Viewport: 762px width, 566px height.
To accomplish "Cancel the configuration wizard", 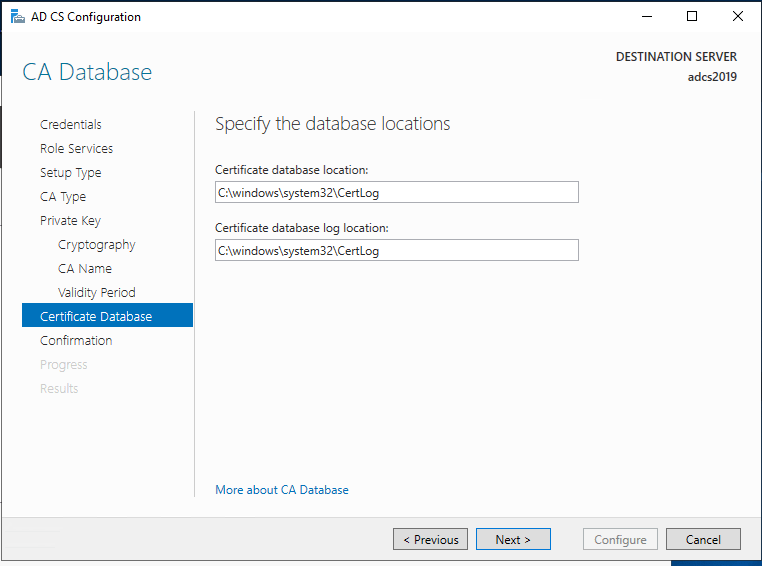I will pyautogui.click(x=703, y=540).
